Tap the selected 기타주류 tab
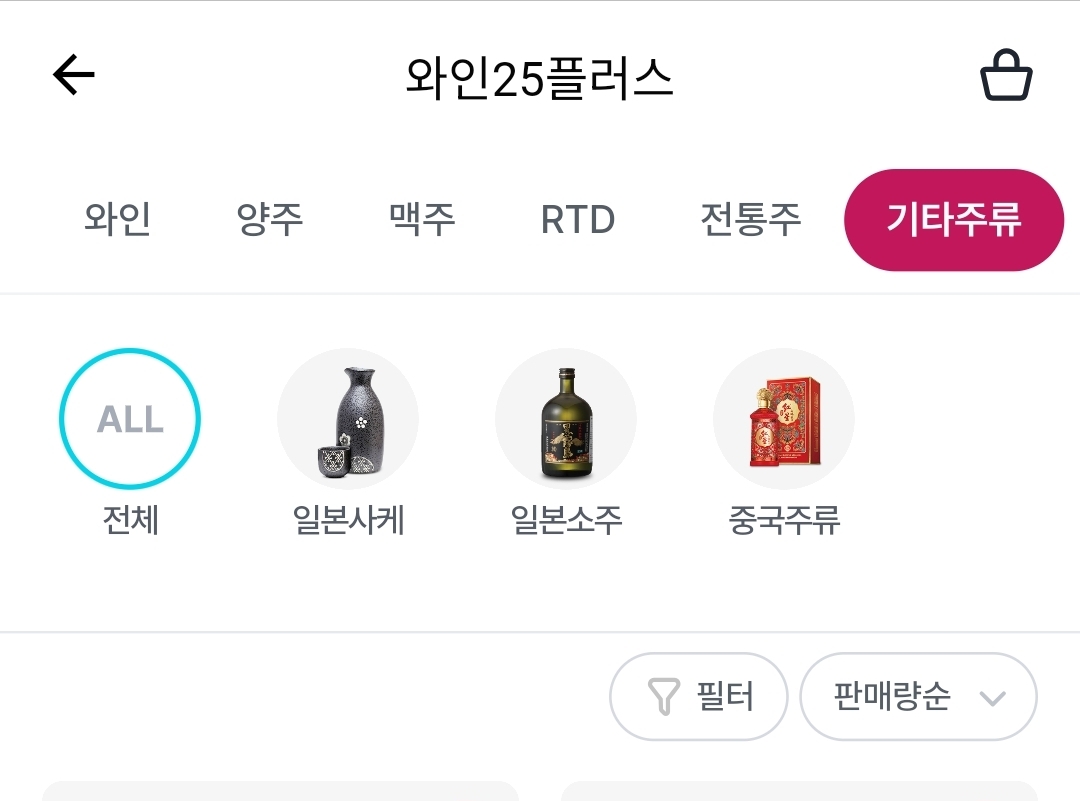The width and height of the screenshot is (1080, 801). 953,220
